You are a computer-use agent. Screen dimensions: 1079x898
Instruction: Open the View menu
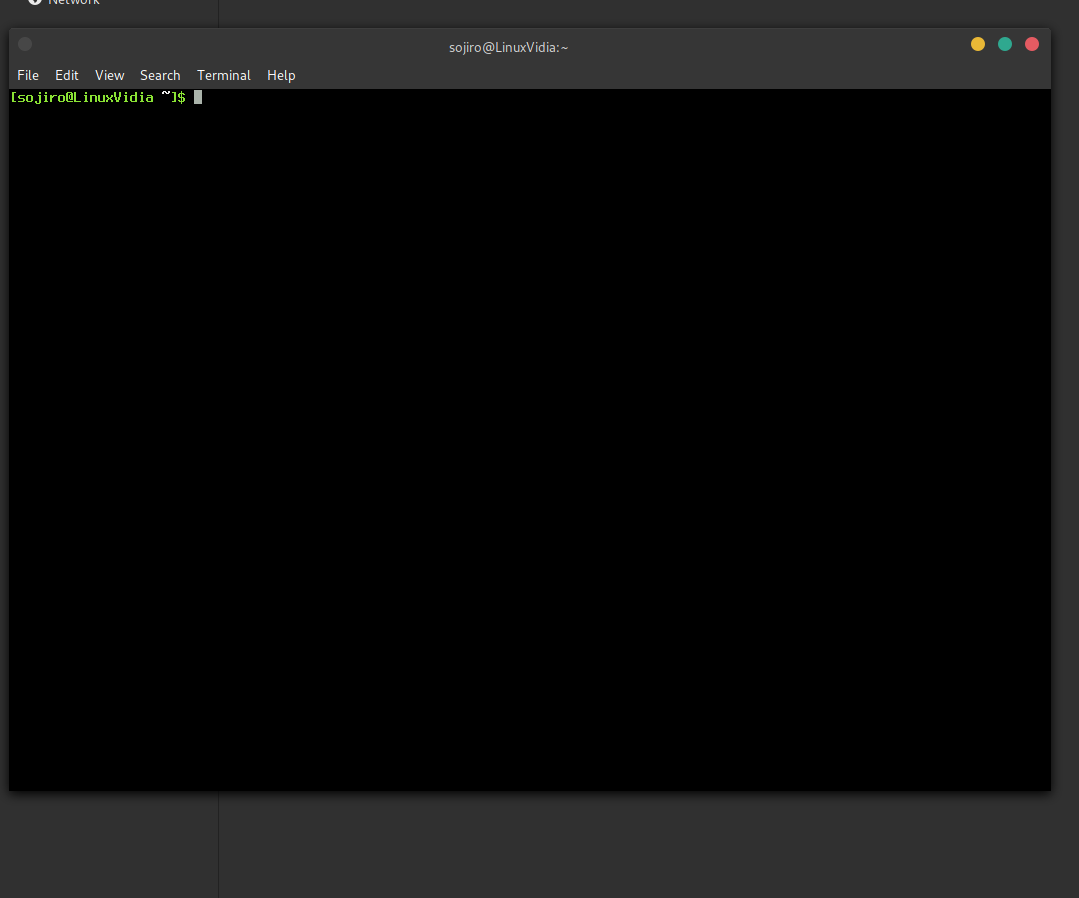(x=109, y=75)
